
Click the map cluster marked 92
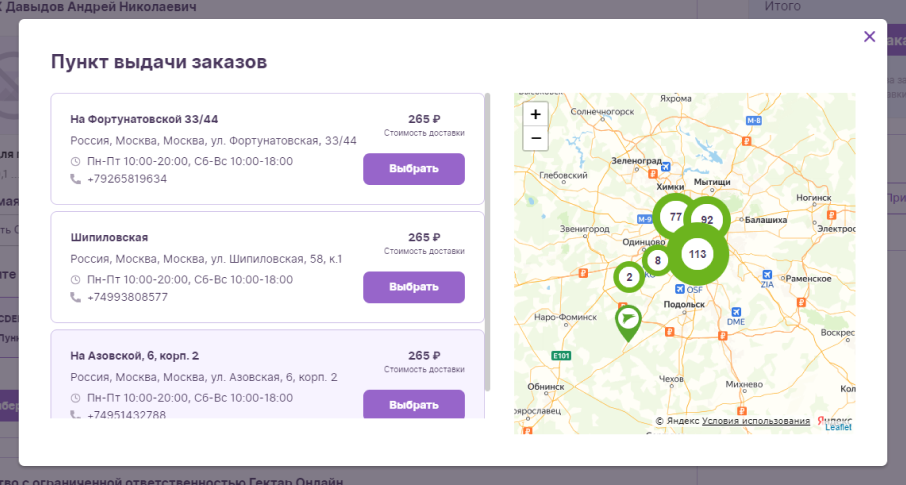(x=707, y=220)
